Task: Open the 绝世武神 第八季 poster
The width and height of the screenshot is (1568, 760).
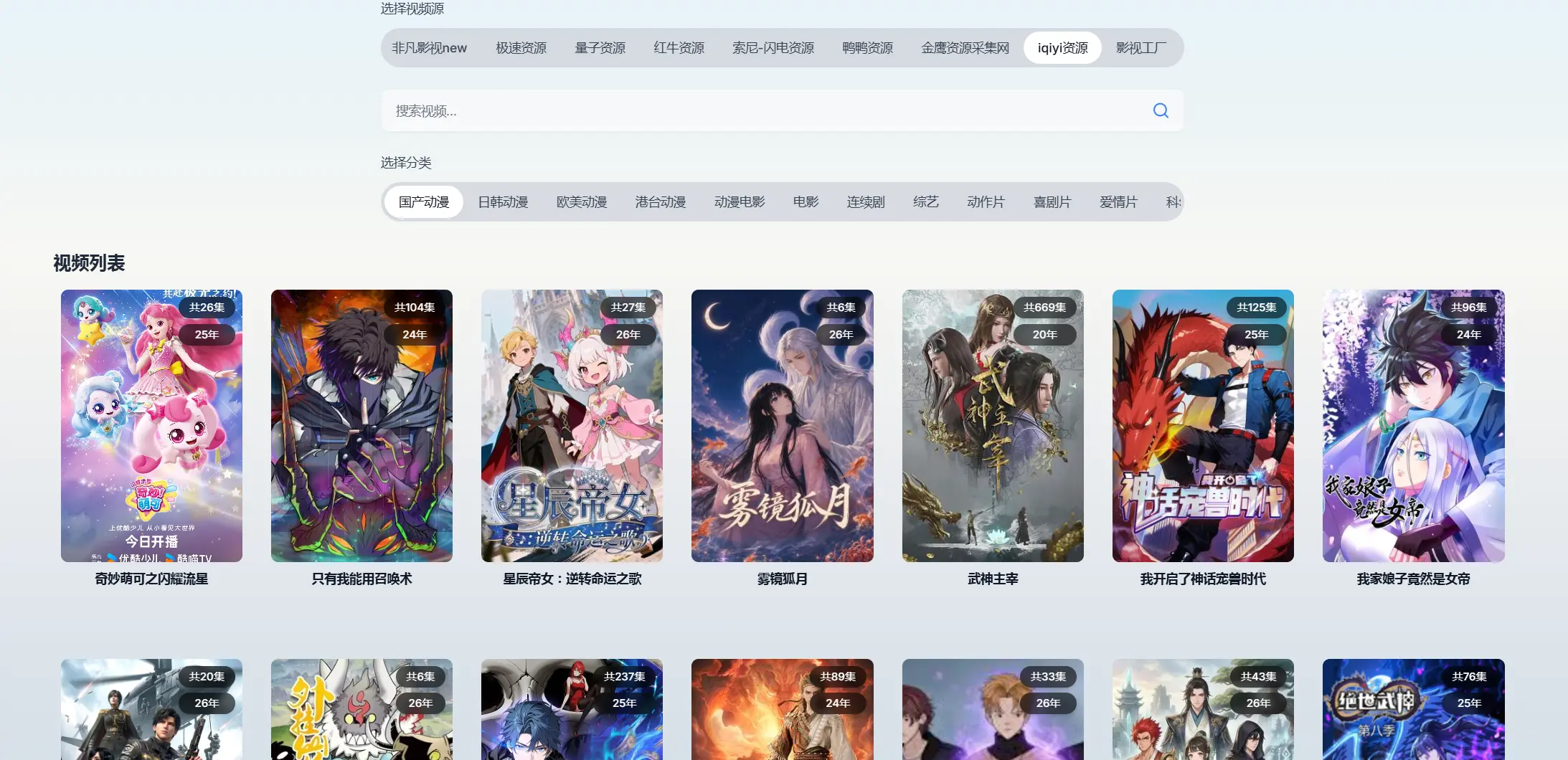Action: (x=1414, y=710)
